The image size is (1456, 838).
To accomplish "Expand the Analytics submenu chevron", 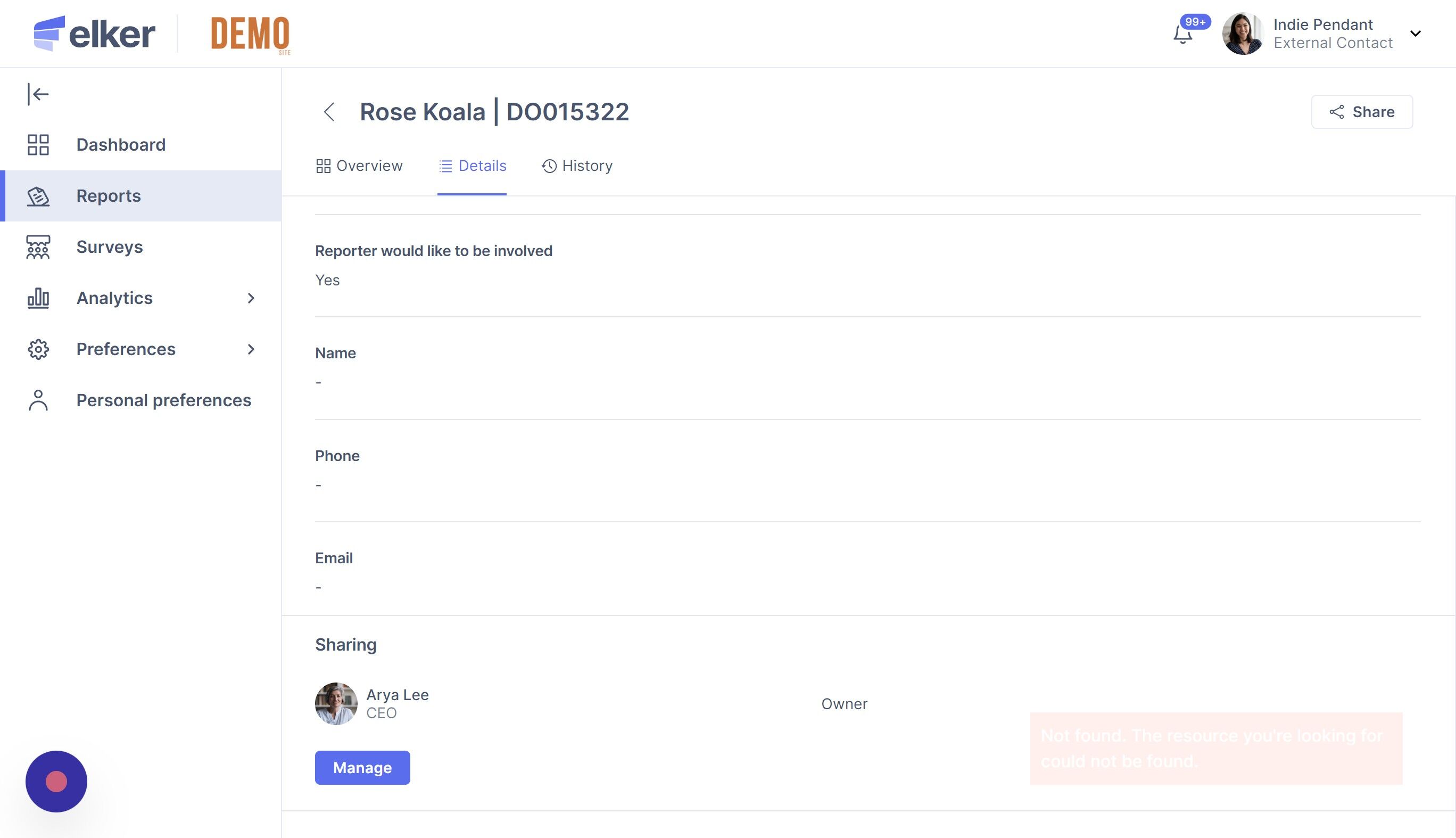I will click(251, 298).
